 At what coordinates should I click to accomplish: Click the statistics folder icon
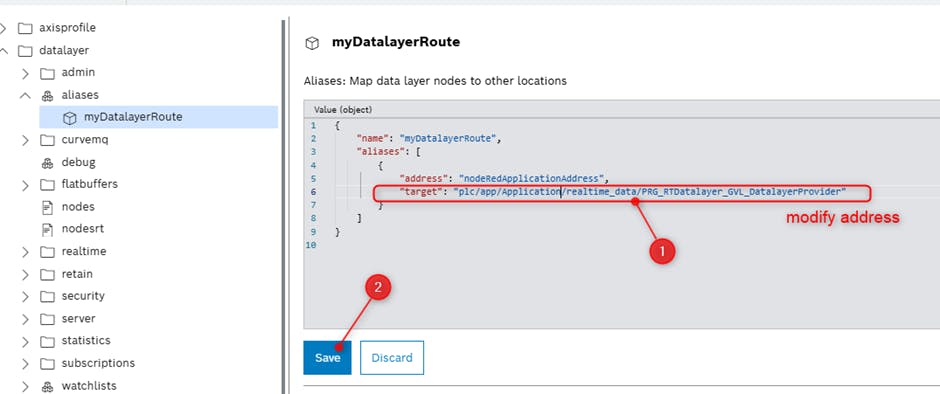click(x=47, y=342)
